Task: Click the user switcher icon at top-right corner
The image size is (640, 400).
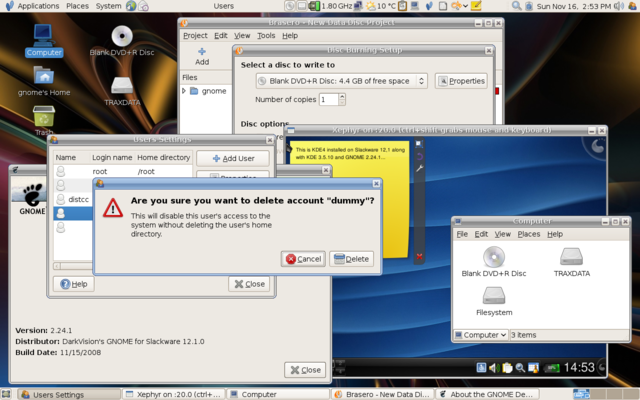Action: pyautogui.click(x=633, y=6)
